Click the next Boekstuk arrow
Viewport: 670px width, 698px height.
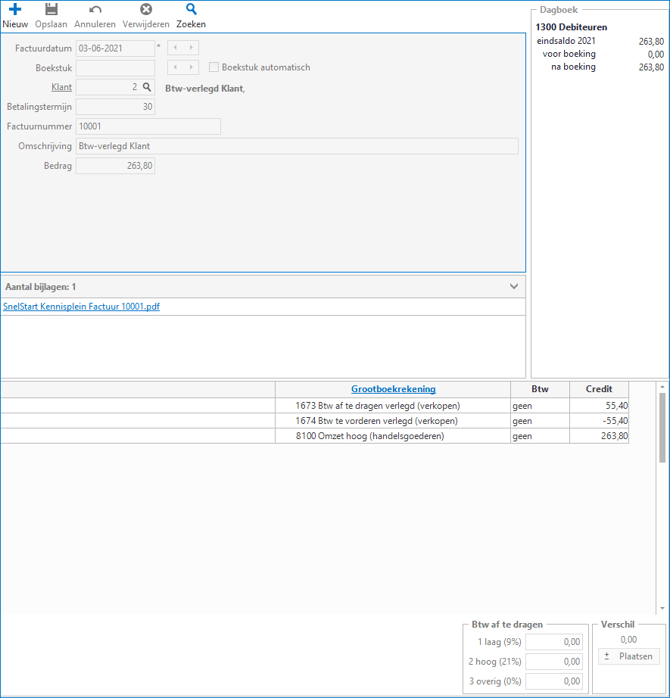191,68
